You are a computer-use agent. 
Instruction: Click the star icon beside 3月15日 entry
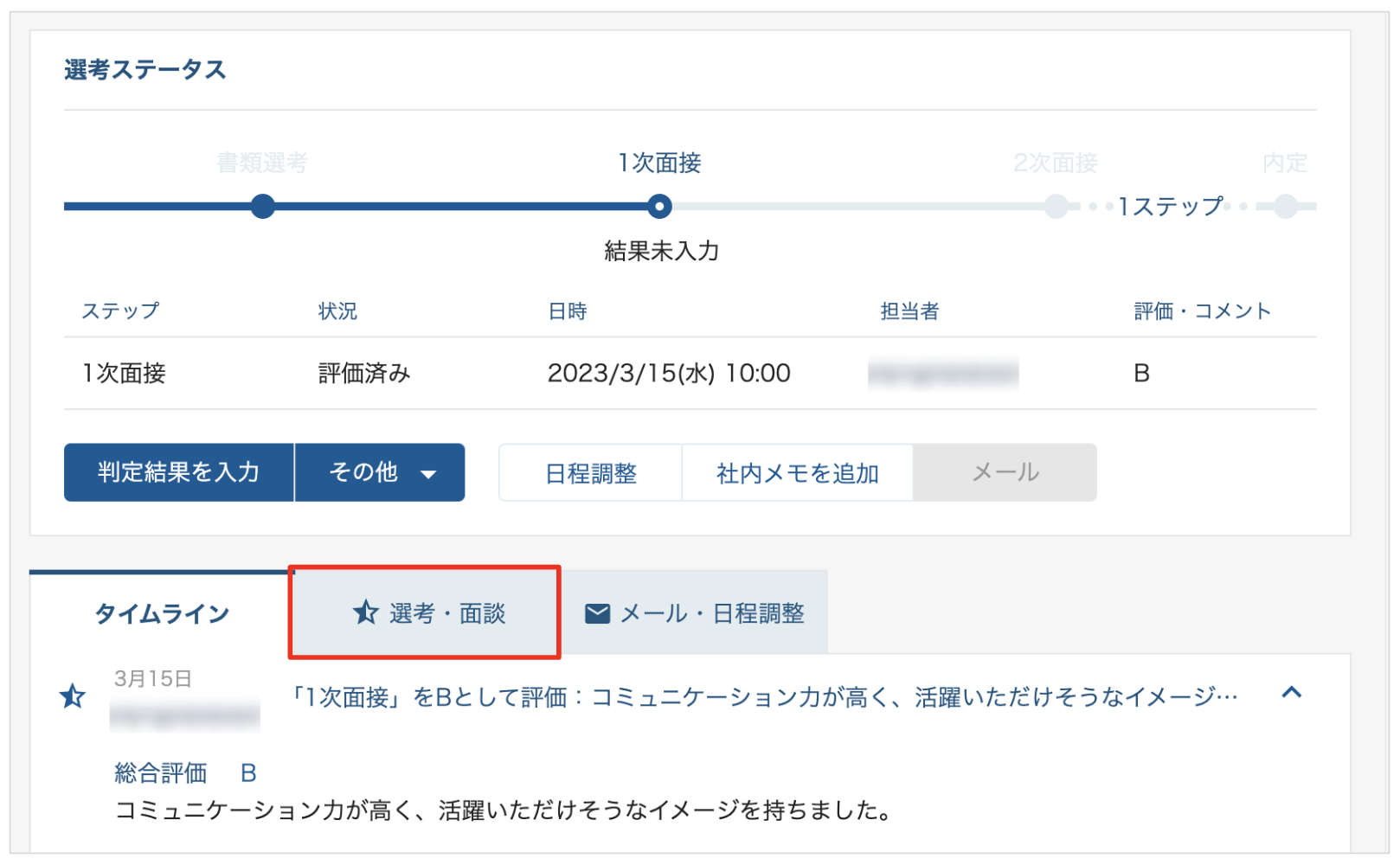[x=73, y=695]
